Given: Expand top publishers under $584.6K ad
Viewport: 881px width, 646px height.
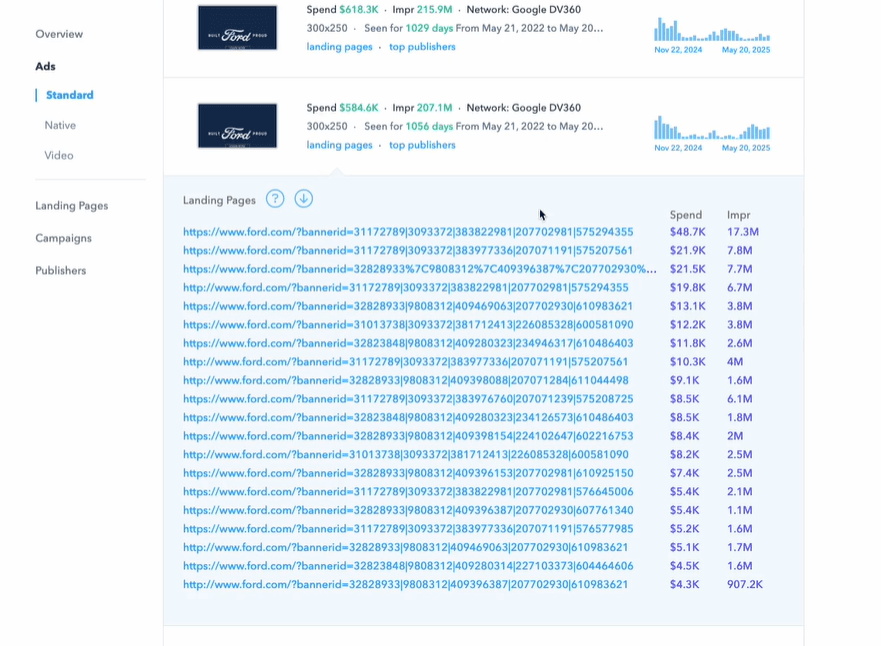Looking at the screenshot, I should [422, 145].
